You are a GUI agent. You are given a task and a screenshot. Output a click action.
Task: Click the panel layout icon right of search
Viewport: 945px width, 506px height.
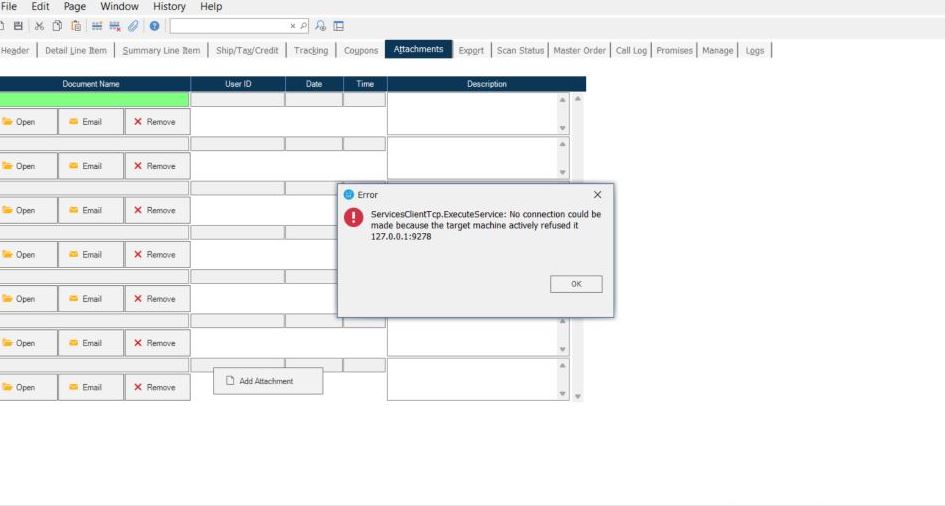click(x=338, y=26)
